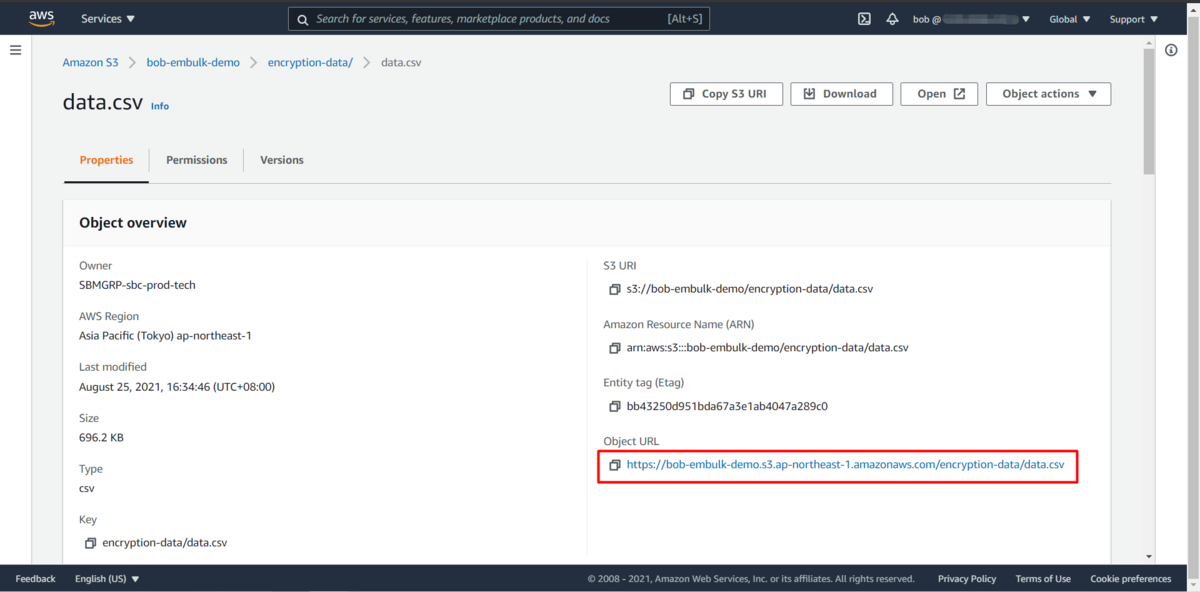This screenshot has width=1200, height=592.
Task: Switch to the Permissions tab
Action: tap(196, 160)
